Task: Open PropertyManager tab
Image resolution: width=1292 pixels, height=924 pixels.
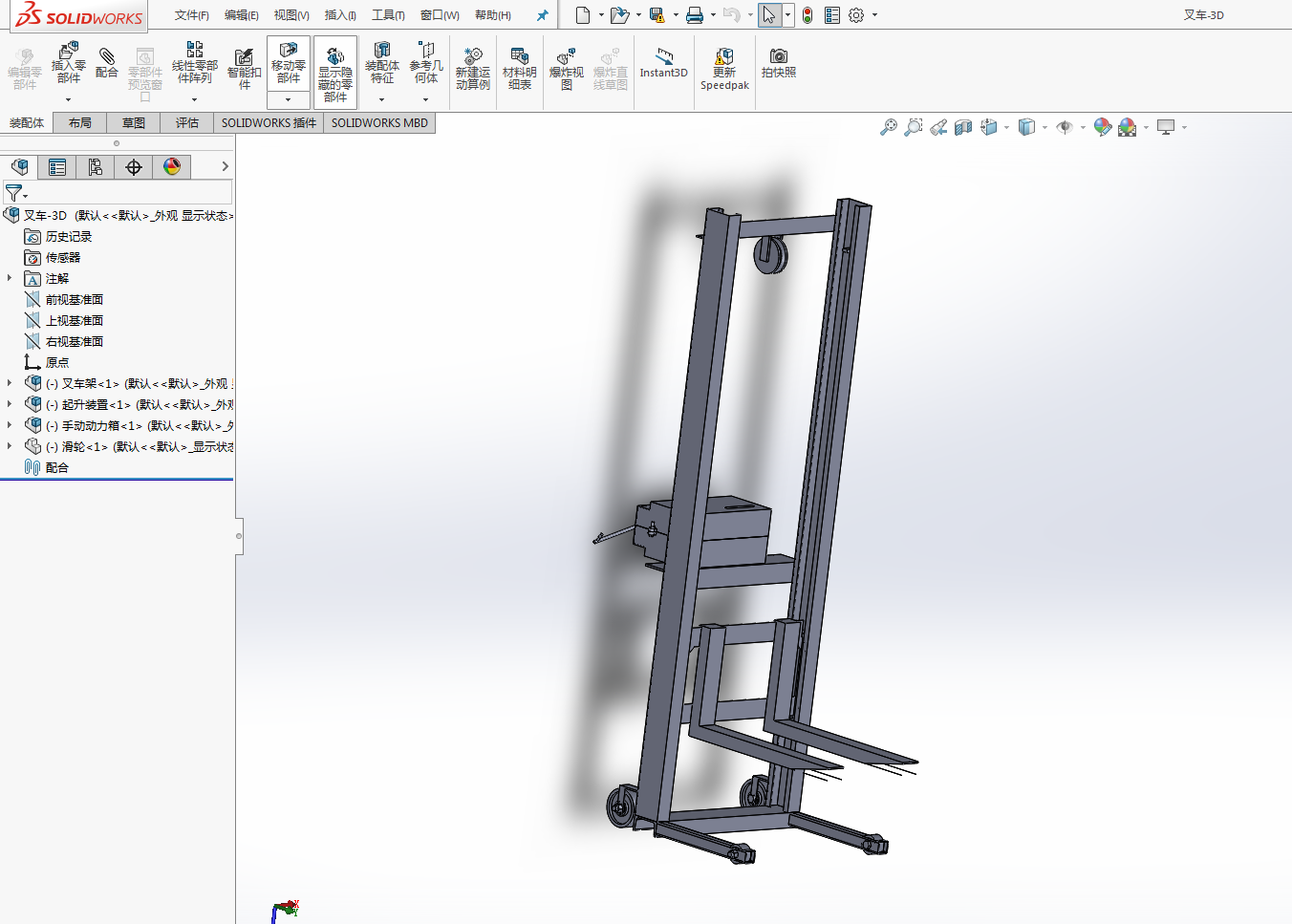Action: click(x=57, y=167)
